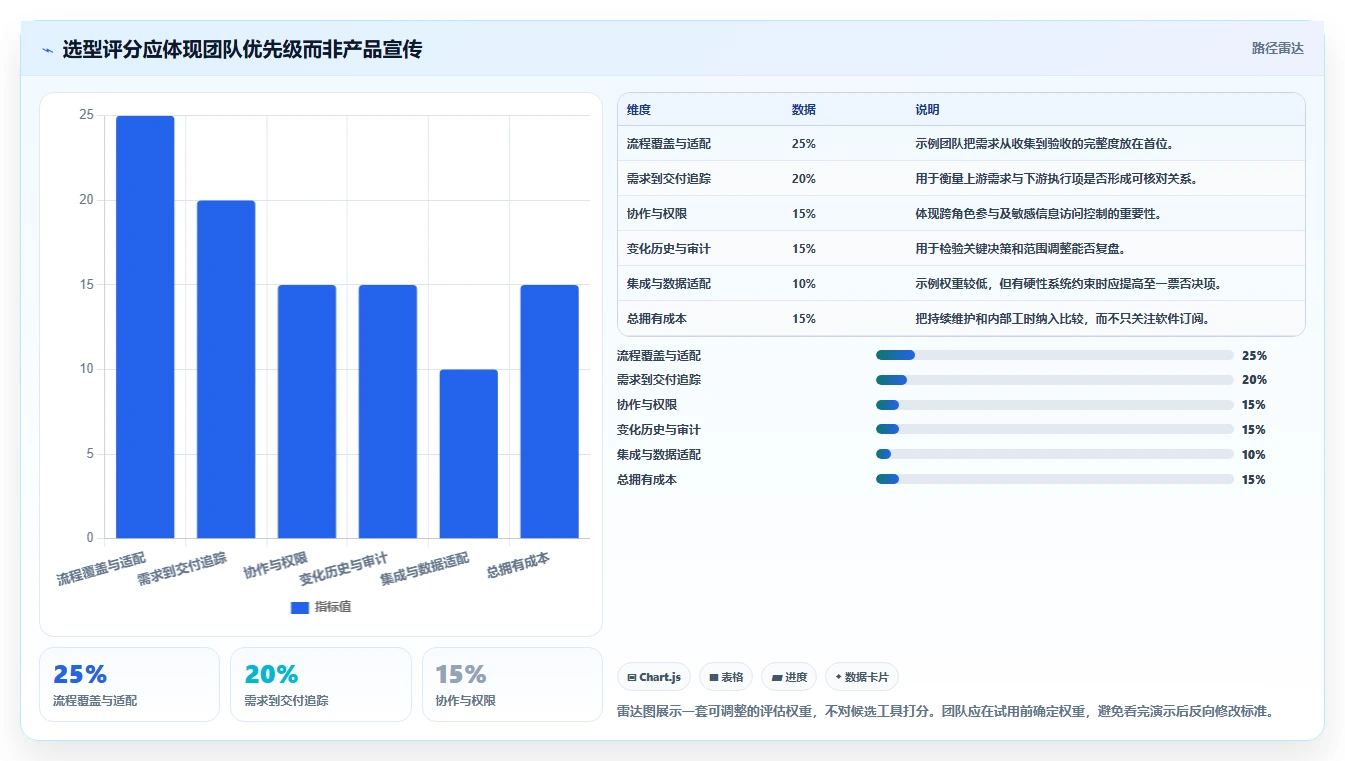Click the 路径雷达 label in header
The image size is (1345, 761).
pos(1277,48)
